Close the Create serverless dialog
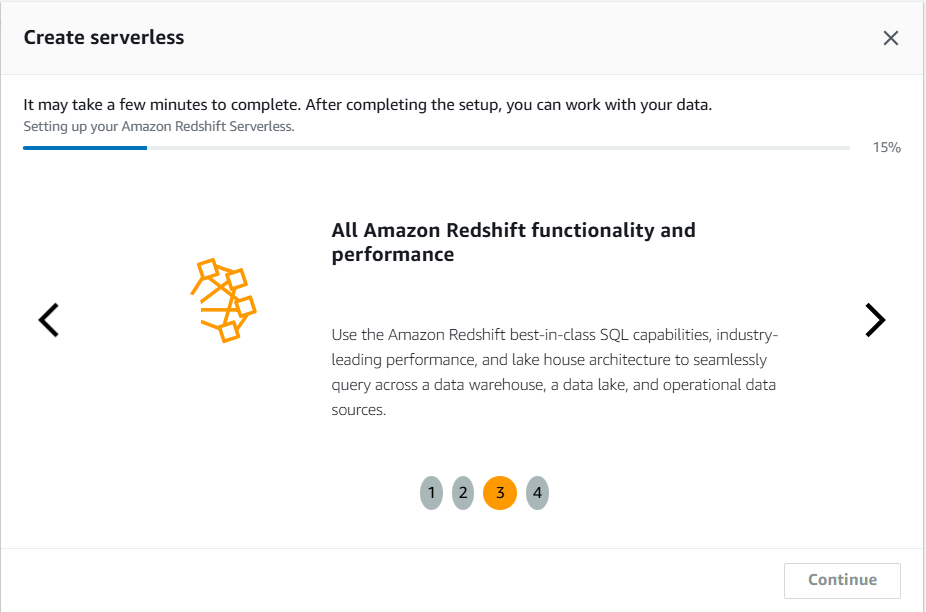Image resolution: width=926 pixels, height=612 pixels. [x=891, y=38]
